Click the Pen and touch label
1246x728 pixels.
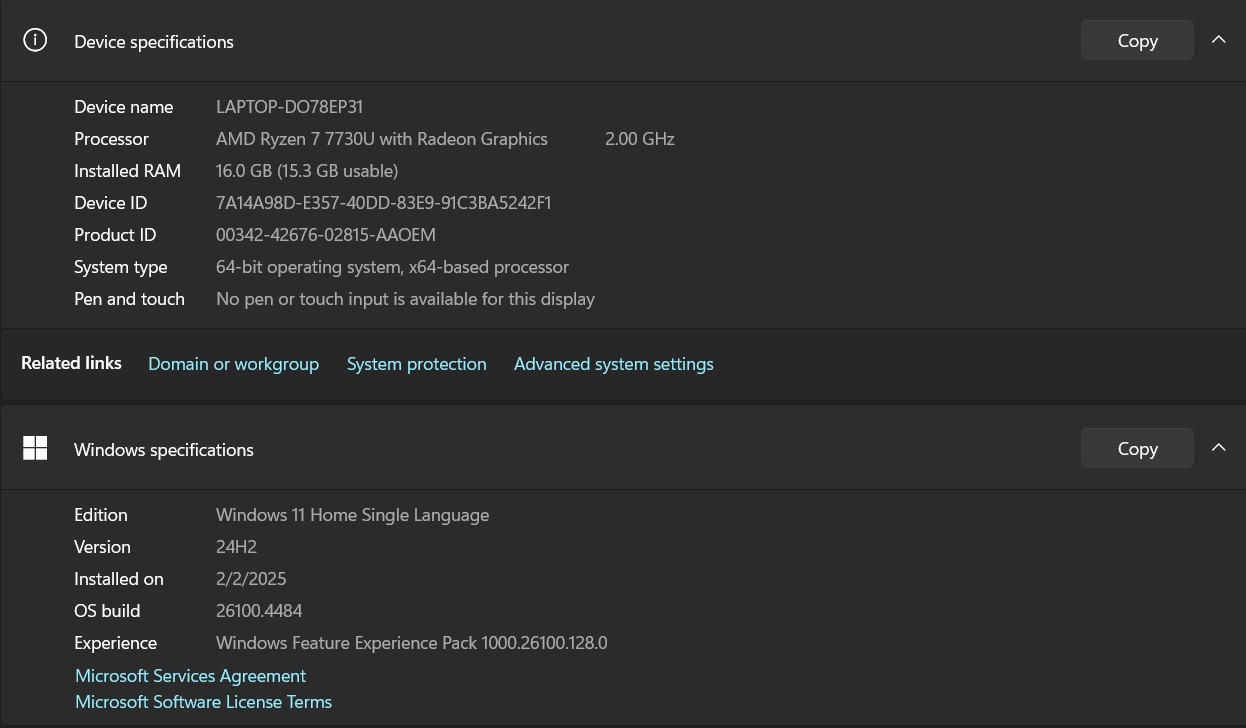click(129, 299)
